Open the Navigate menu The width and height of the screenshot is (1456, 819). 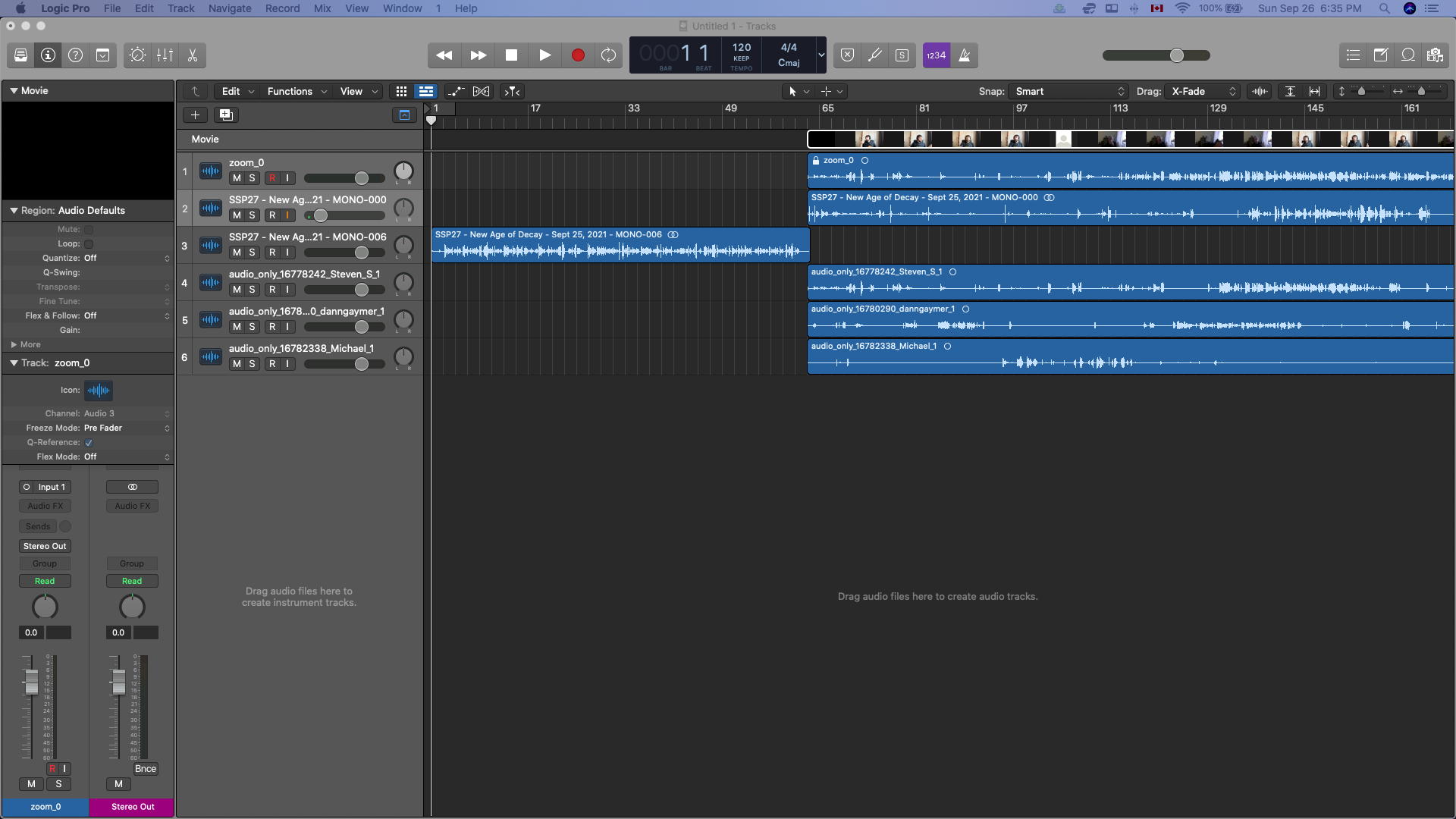tap(230, 8)
